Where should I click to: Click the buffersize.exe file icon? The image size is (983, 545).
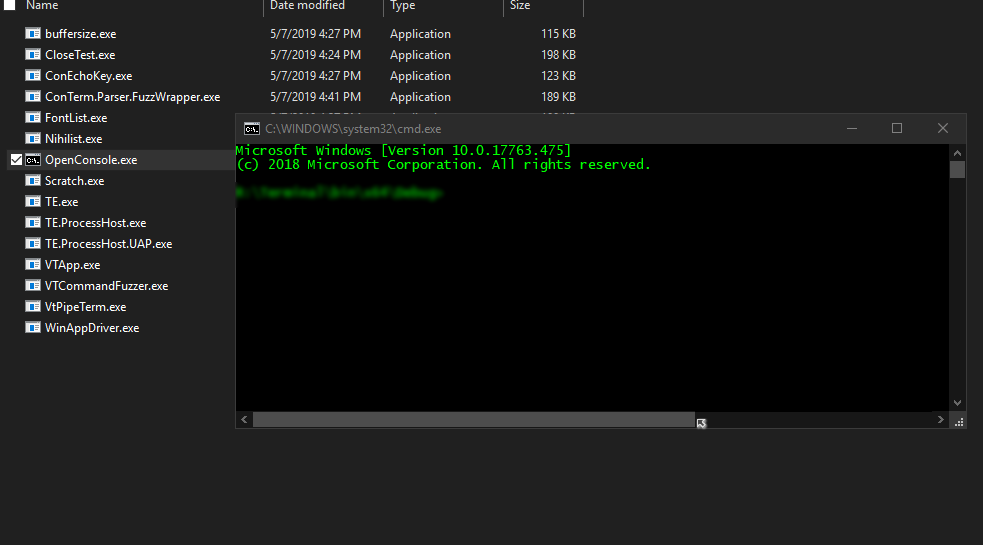33,33
